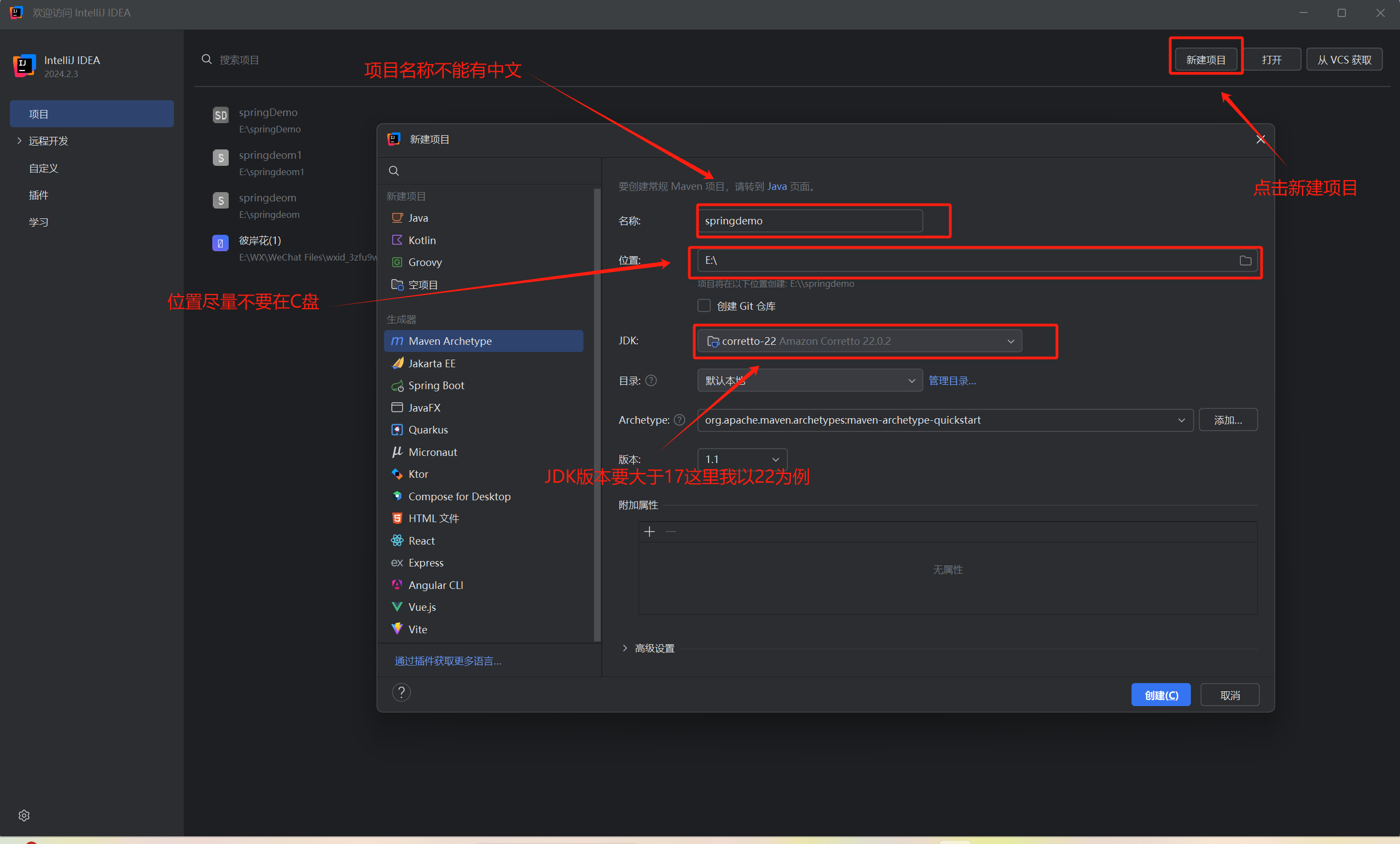Image resolution: width=1400 pixels, height=844 pixels.
Task: Select the Ktor generator icon
Action: coord(397,474)
